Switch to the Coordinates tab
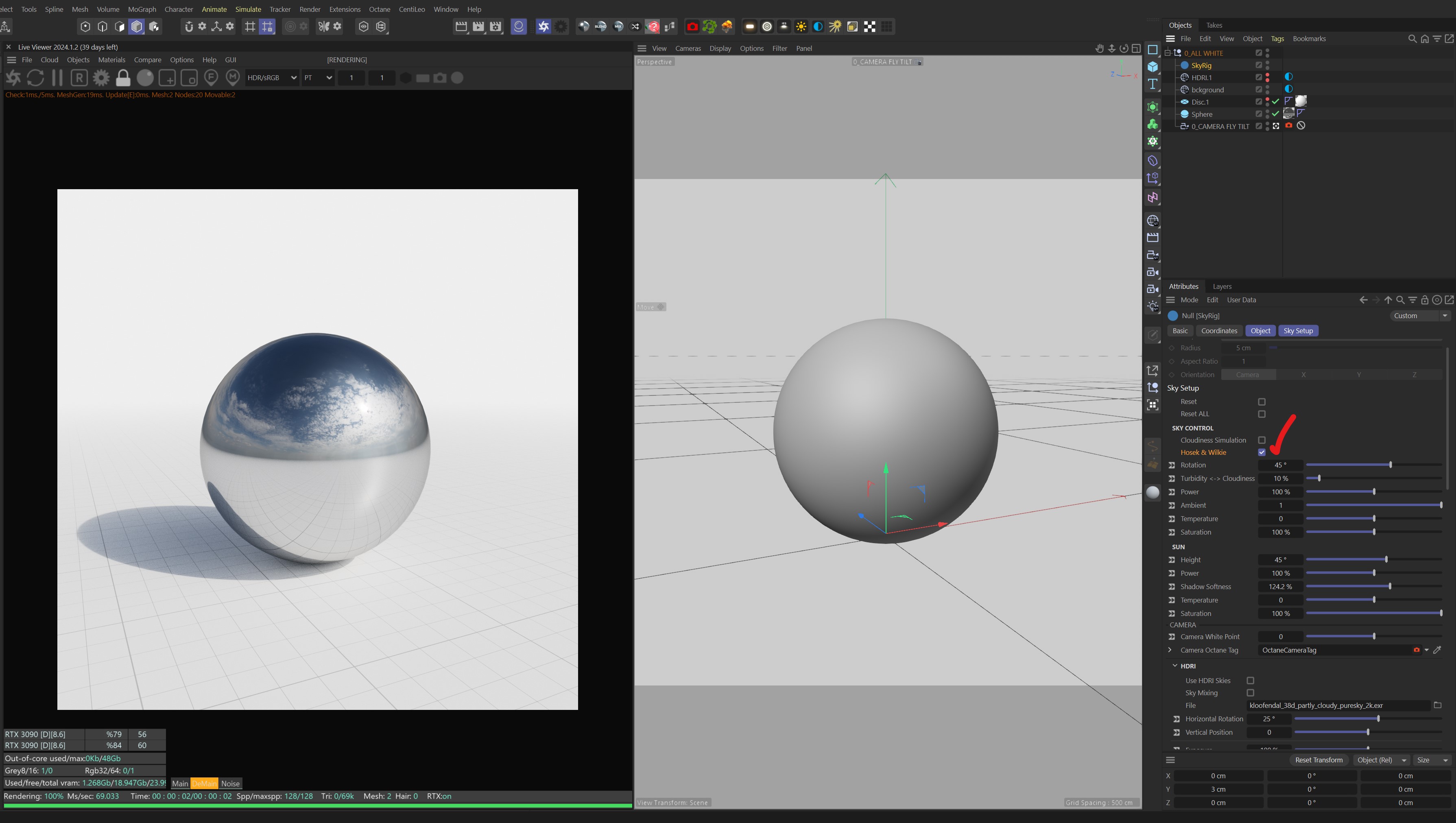Screen dimensions: 1456x823 click(x=1218, y=331)
